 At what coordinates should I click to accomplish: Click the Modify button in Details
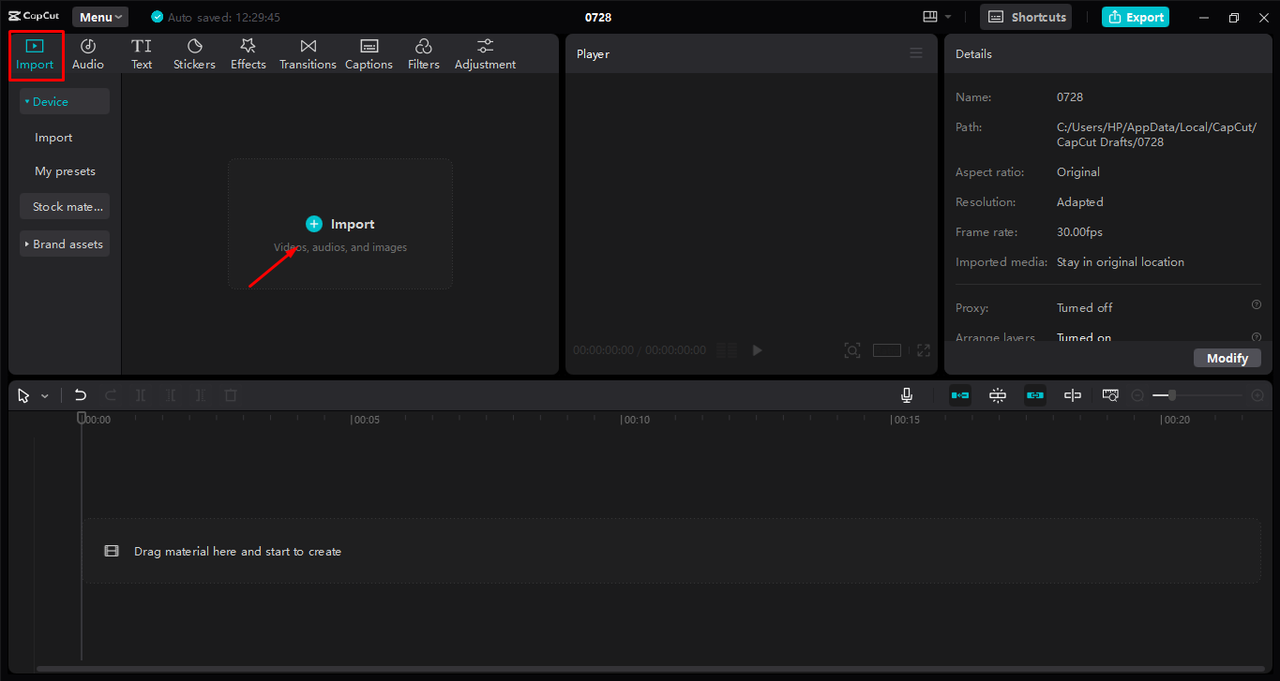point(1227,358)
